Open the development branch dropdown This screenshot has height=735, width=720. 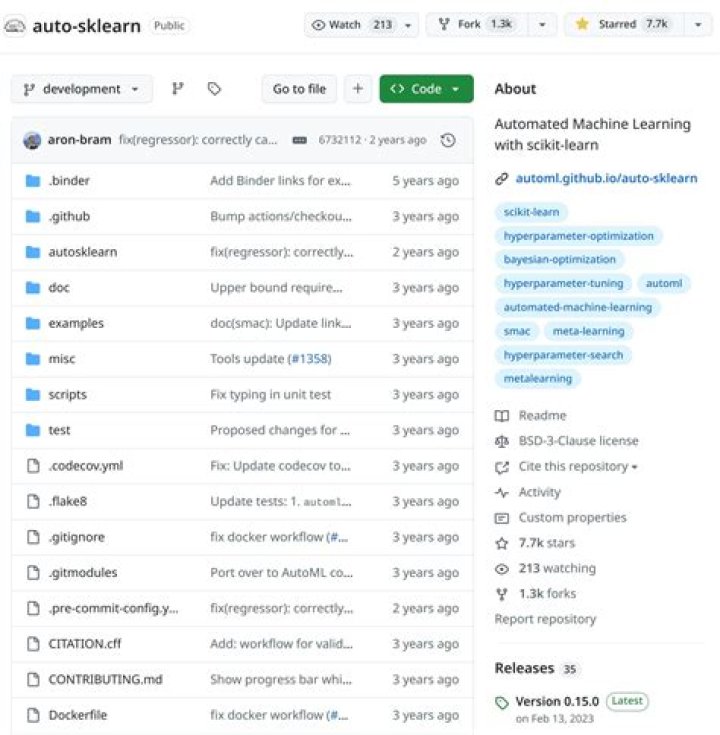[82, 89]
